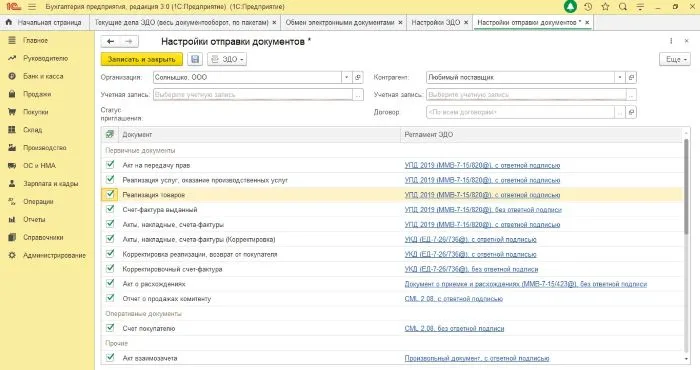Screen dimensions: 700x370
Task: Toggle Корректировочный счет-фактура checkbox
Action: click(110, 269)
